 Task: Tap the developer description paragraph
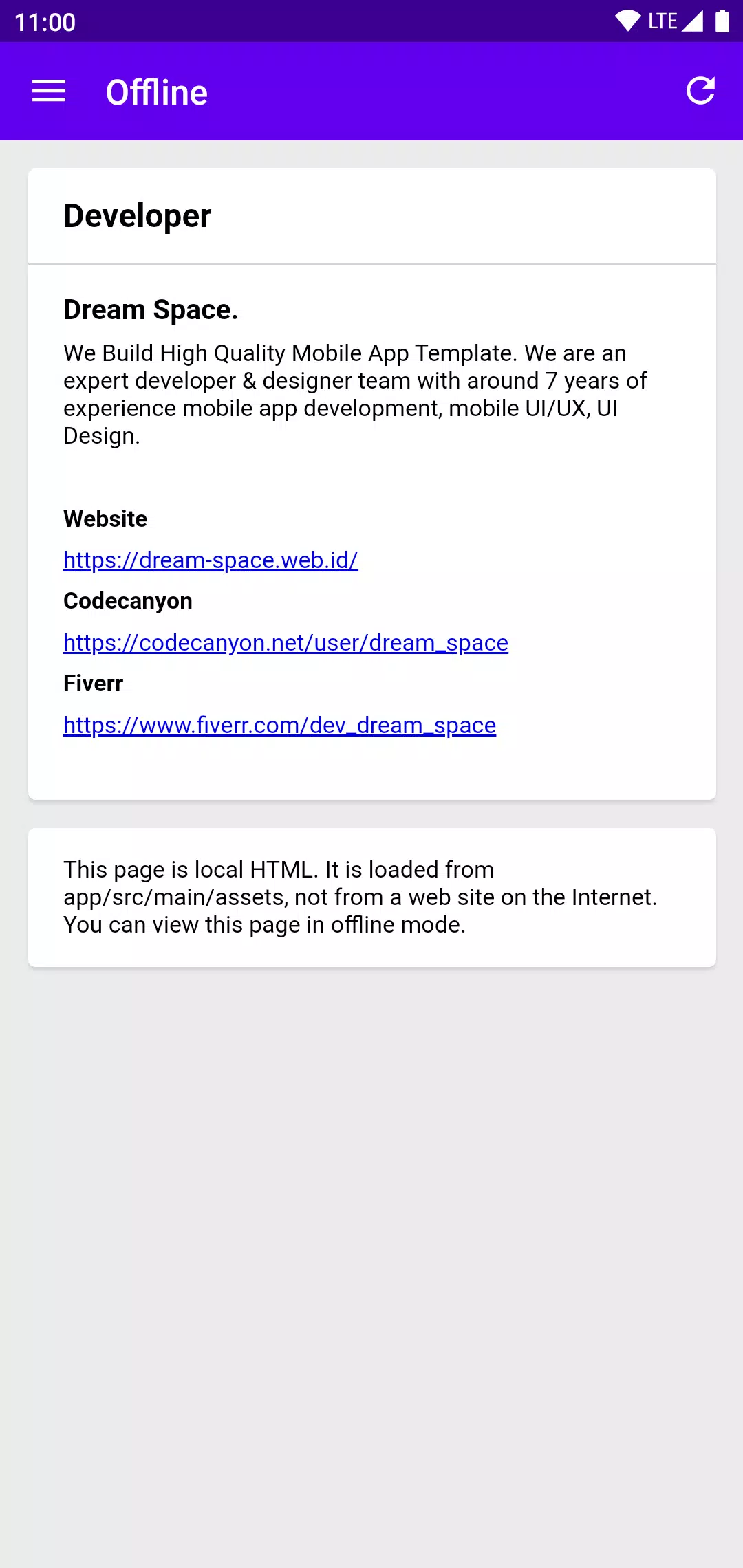[355, 394]
